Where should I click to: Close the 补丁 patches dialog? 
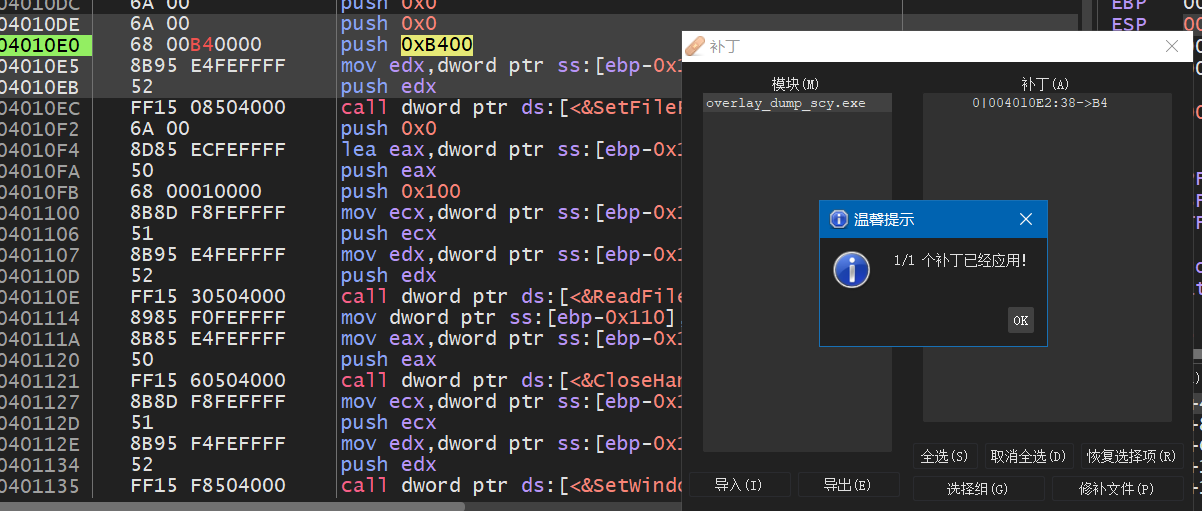pos(1172,46)
